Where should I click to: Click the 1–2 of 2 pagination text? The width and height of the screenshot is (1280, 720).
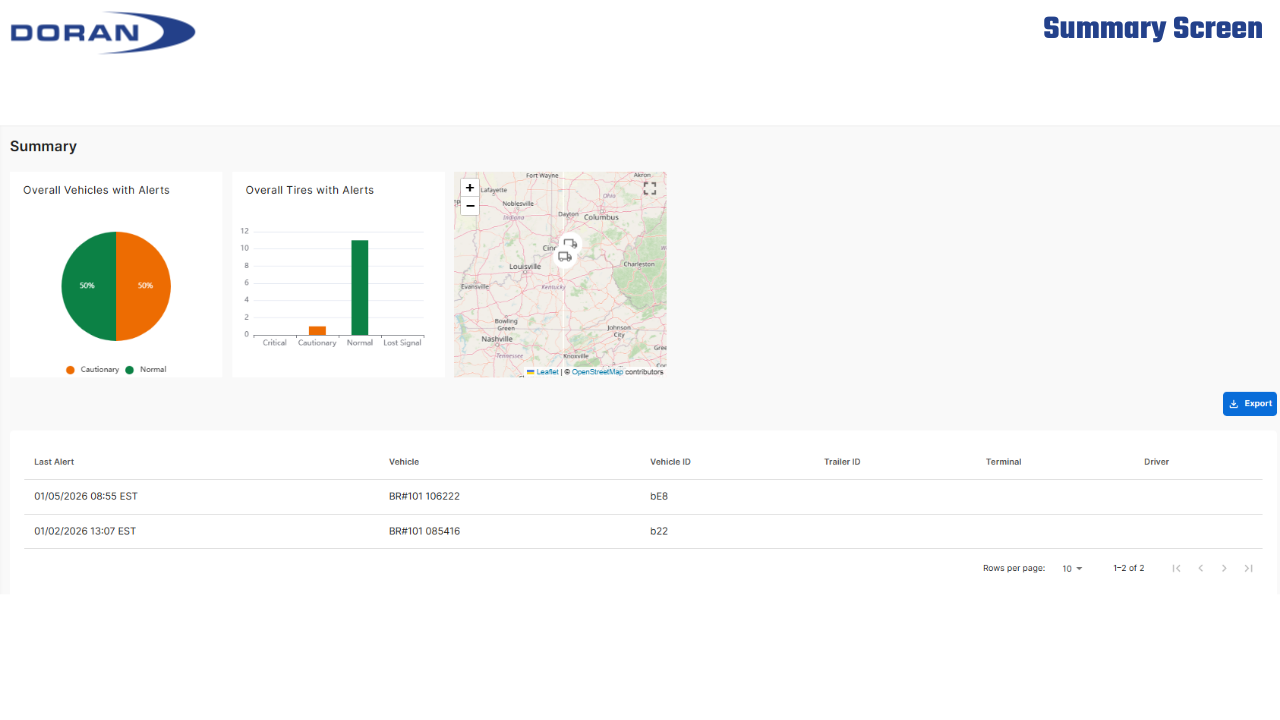click(x=1129, y=568)
